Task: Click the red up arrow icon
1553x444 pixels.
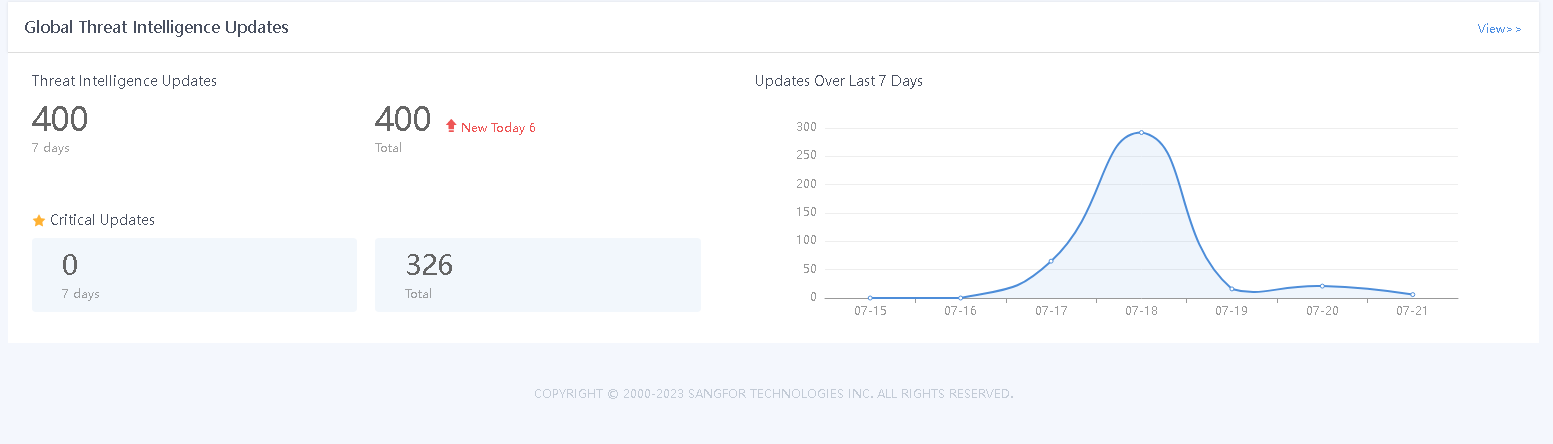Action: coord(451,126)
